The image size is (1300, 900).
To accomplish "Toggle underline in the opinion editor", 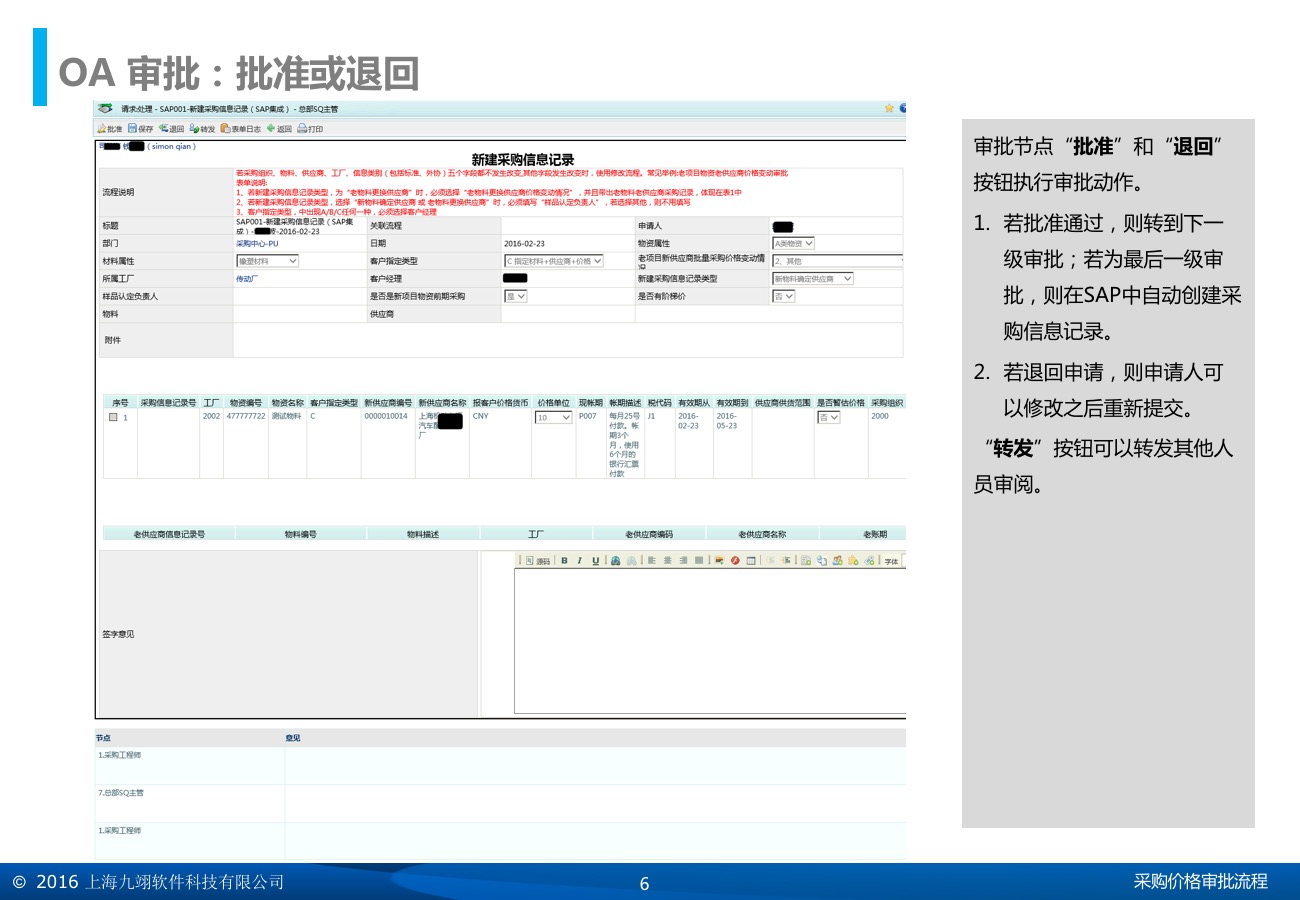I will pyautogui.click(x=595, y=561).
